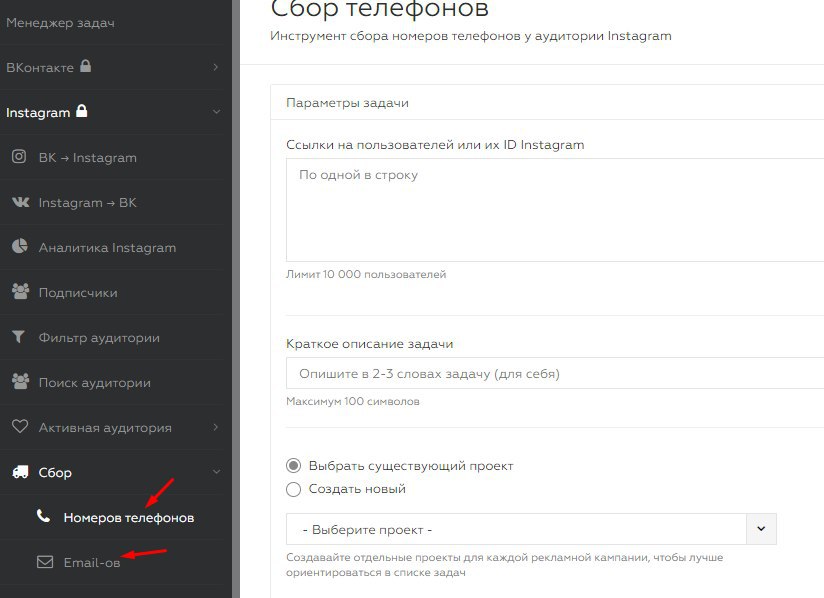Select the Выбрать существующий проект radio button
This screenshot has width=824, height=598.
[x=293, y=466]
